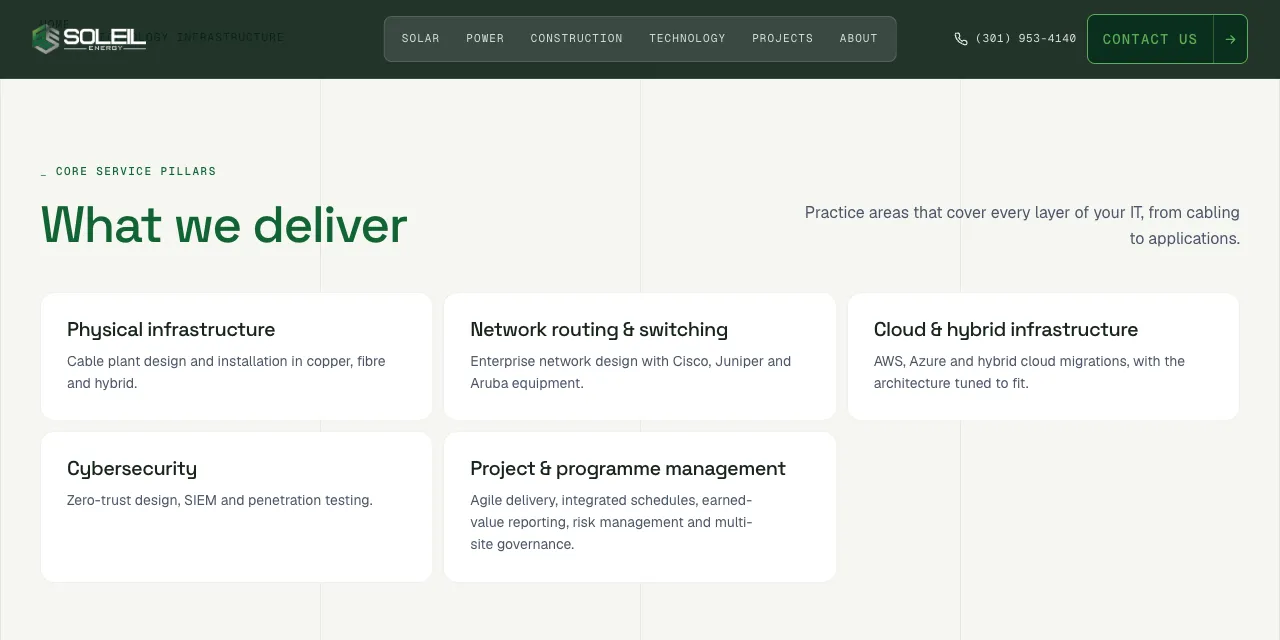Viewport: 1280px width, 640px height.
Task: Select the Cloud & hybrid infrastructure heading
Action: 1006,329
